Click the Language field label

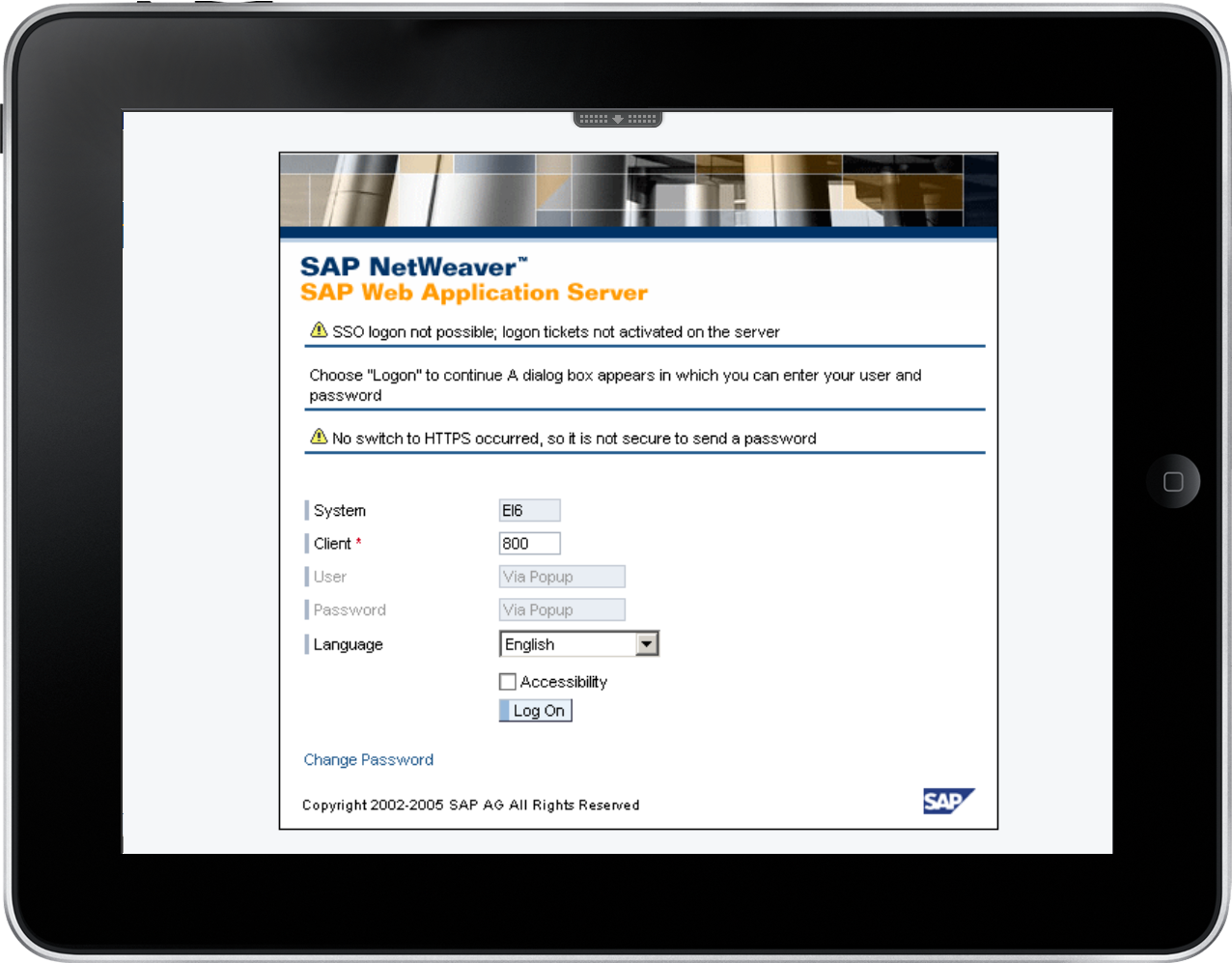348,644
